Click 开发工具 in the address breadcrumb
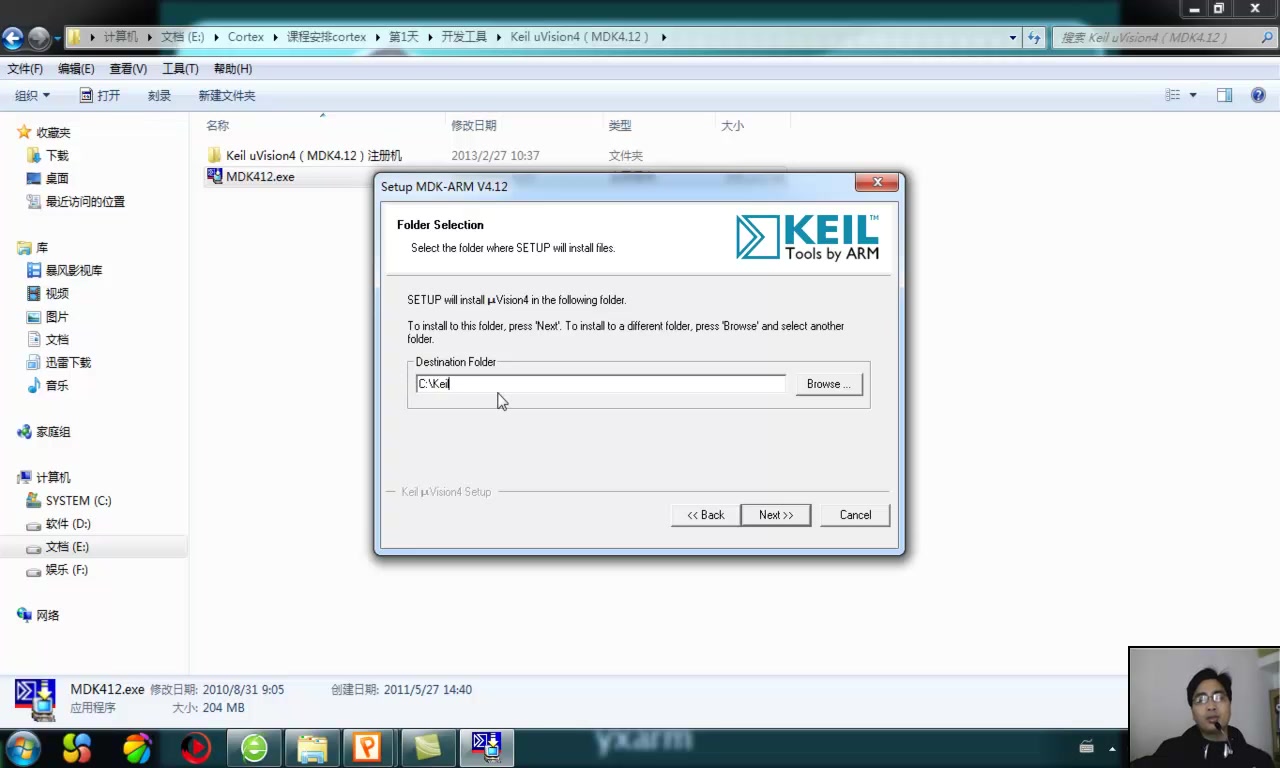The image size is (1280, 768). [x=464, y=37]
